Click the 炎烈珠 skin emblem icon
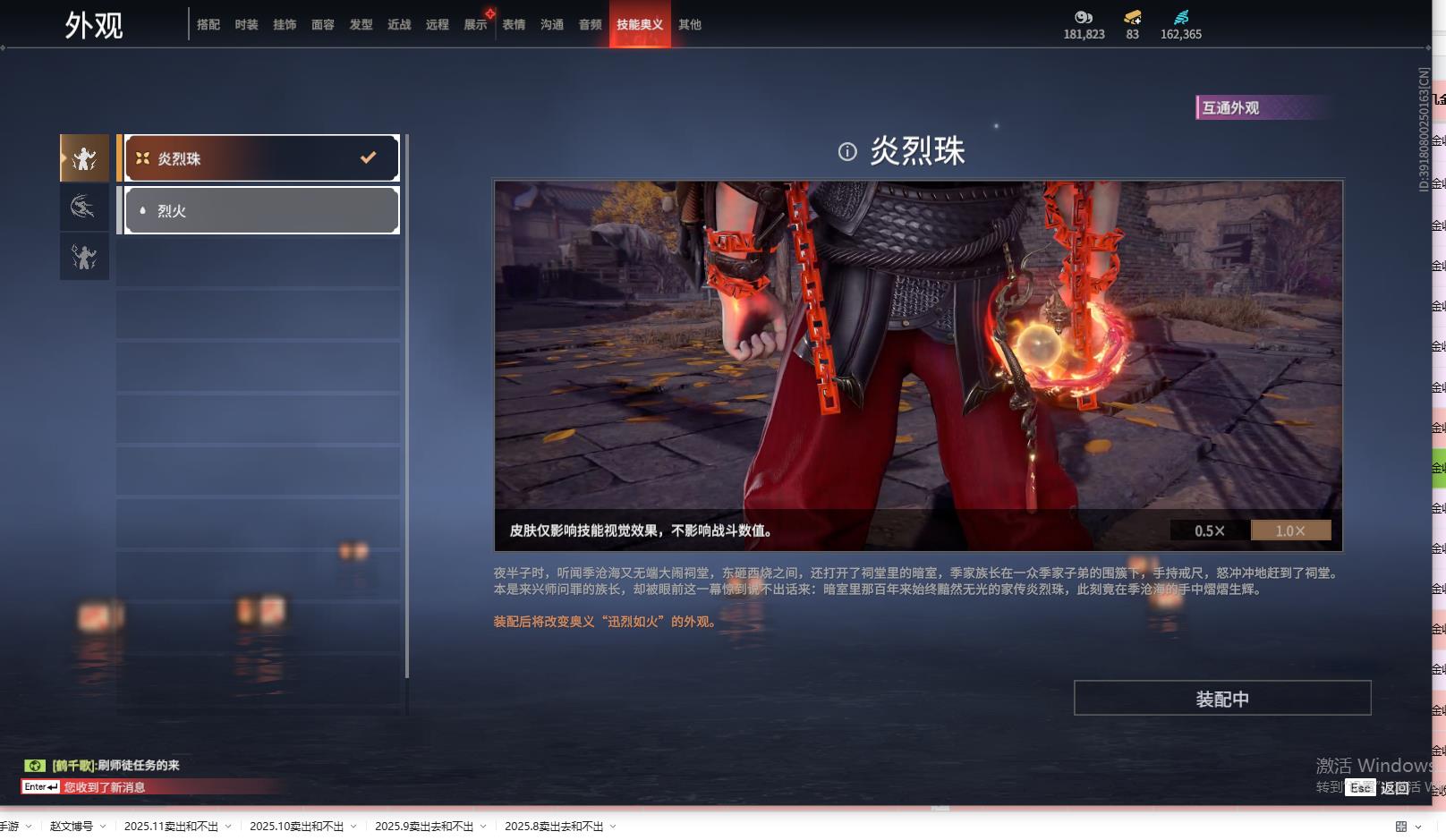This screenshot has width=1446, height=840. (x=142, y=158)
